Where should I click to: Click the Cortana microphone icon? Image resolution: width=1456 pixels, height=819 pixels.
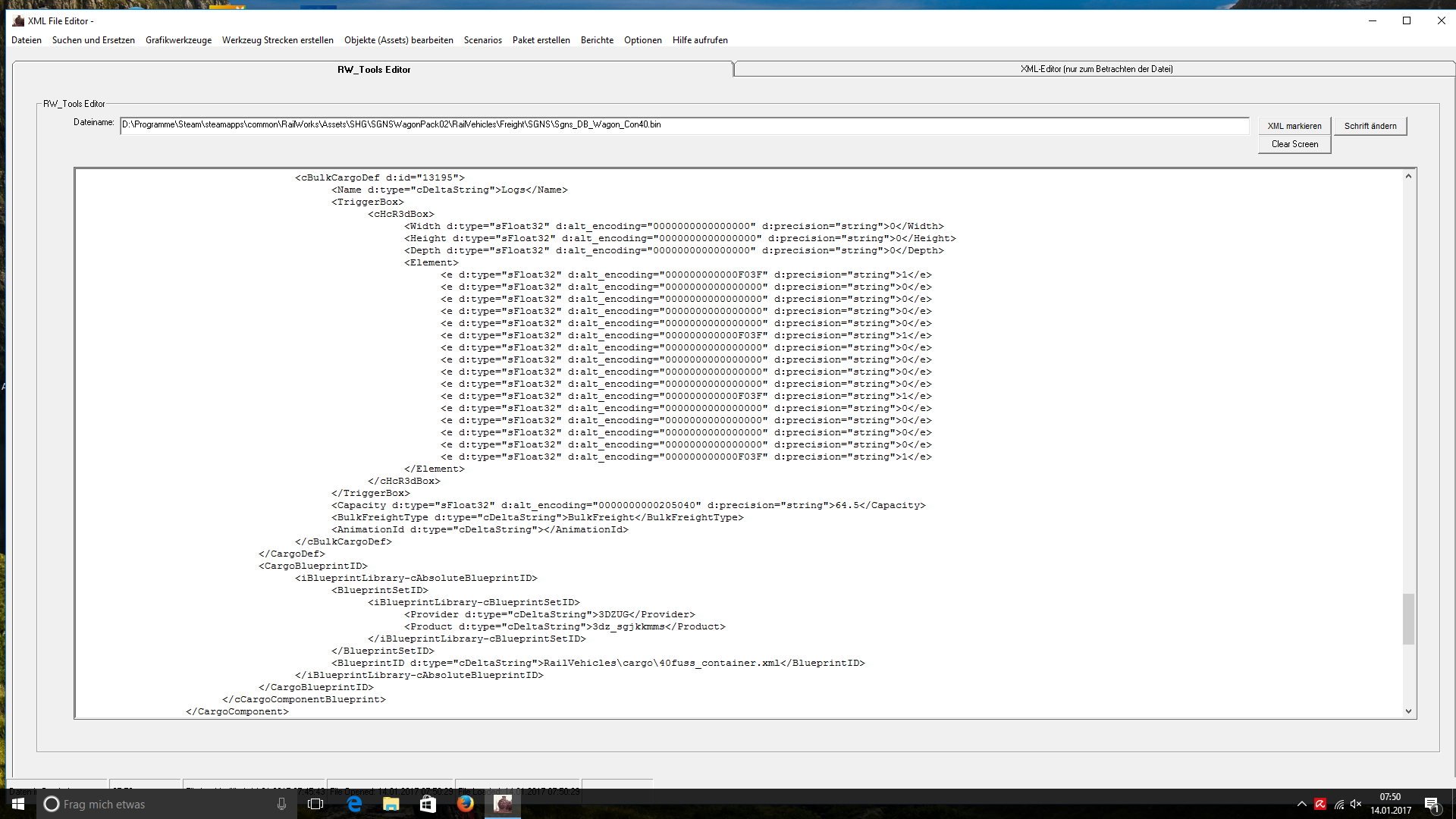coord(281,804)
